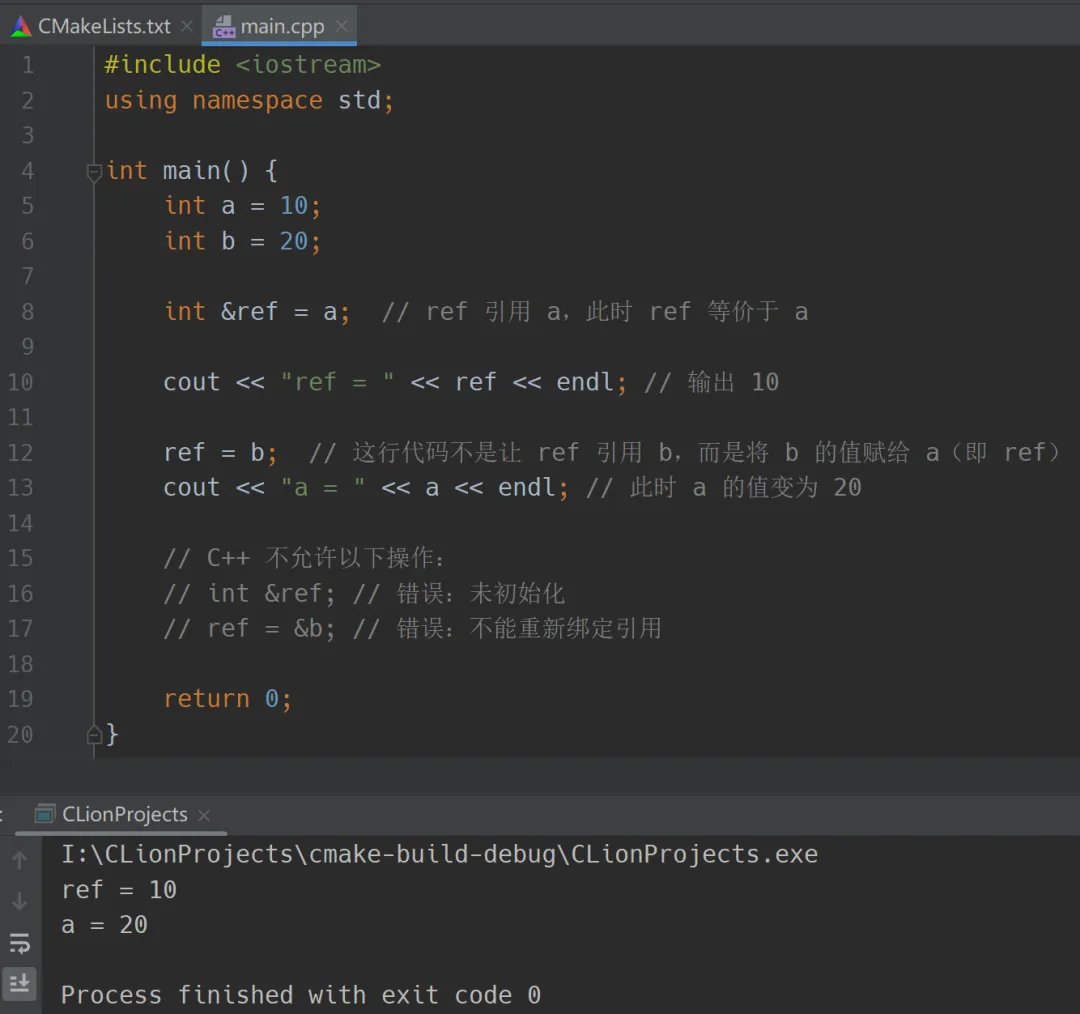Click the 'return 0;' statement

[x=228, y=699]
